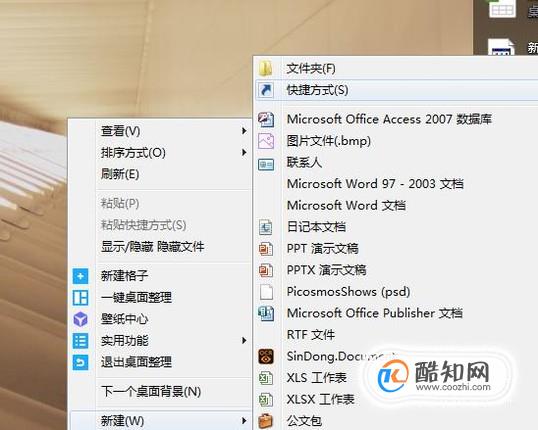538x430 pixels.
Task: Click the contact card icon beside 联系人
Action: (x=266, y=164)
